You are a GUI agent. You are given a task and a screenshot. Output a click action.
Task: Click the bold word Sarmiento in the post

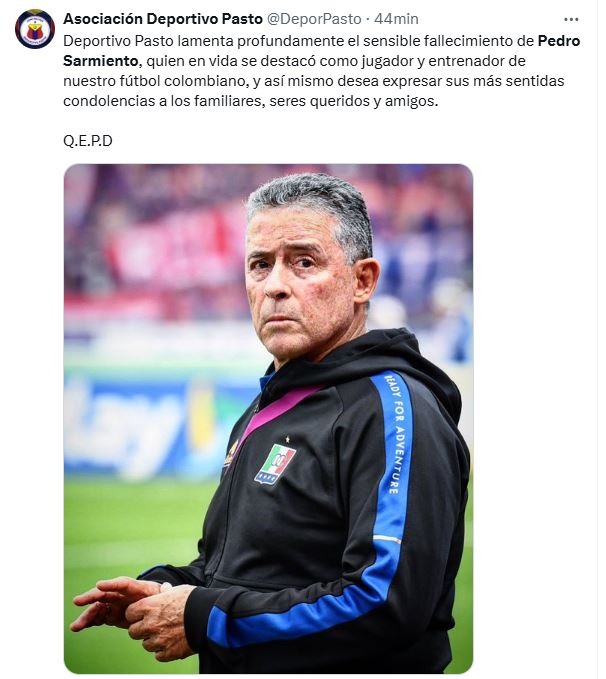100,61
